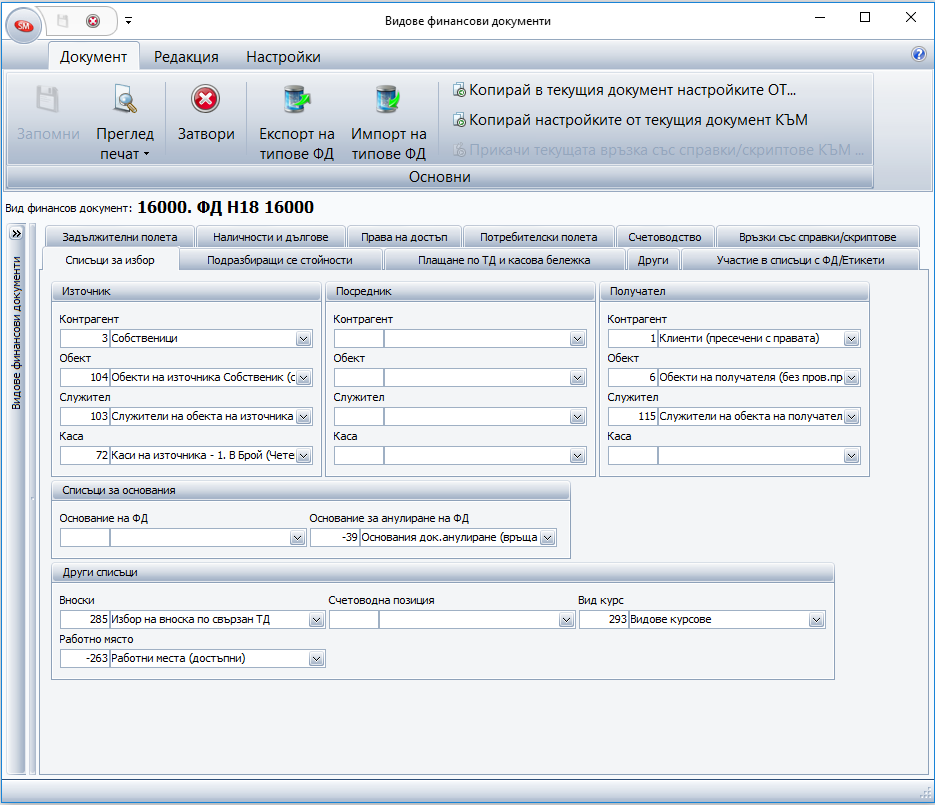Image resolution: width=935 pixels, height=805 pixels.
Task: Click Експорт на типове ФД
Action: tap(296, 123)
